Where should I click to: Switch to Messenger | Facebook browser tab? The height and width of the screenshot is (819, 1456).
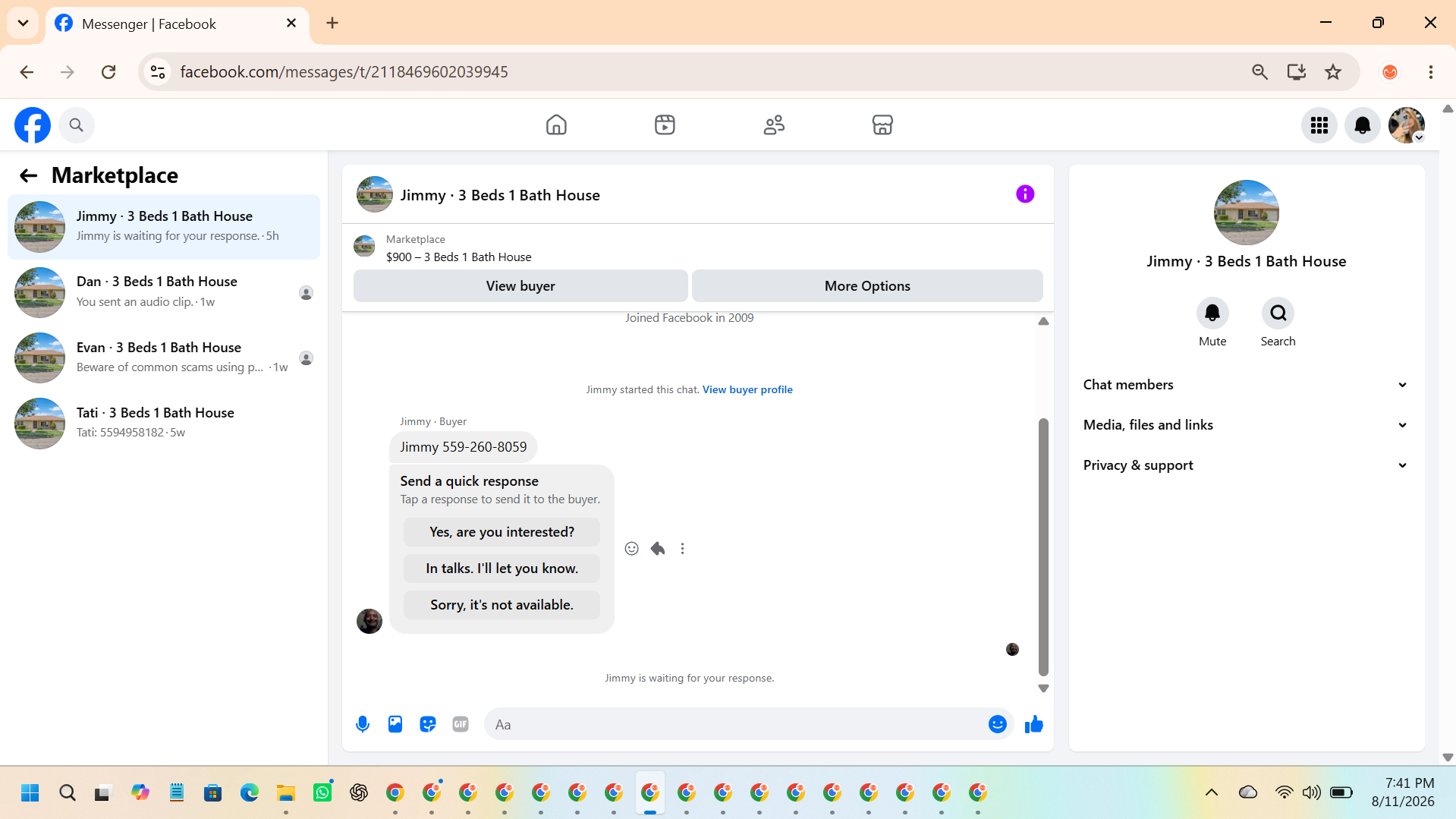pyautogui.click(x=176, y=24)
